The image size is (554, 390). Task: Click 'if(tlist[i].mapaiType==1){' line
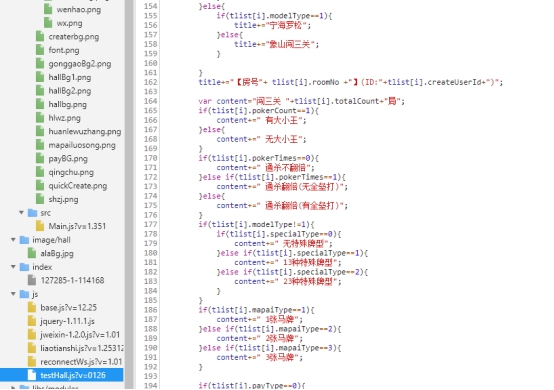click(x=256, y=310)
